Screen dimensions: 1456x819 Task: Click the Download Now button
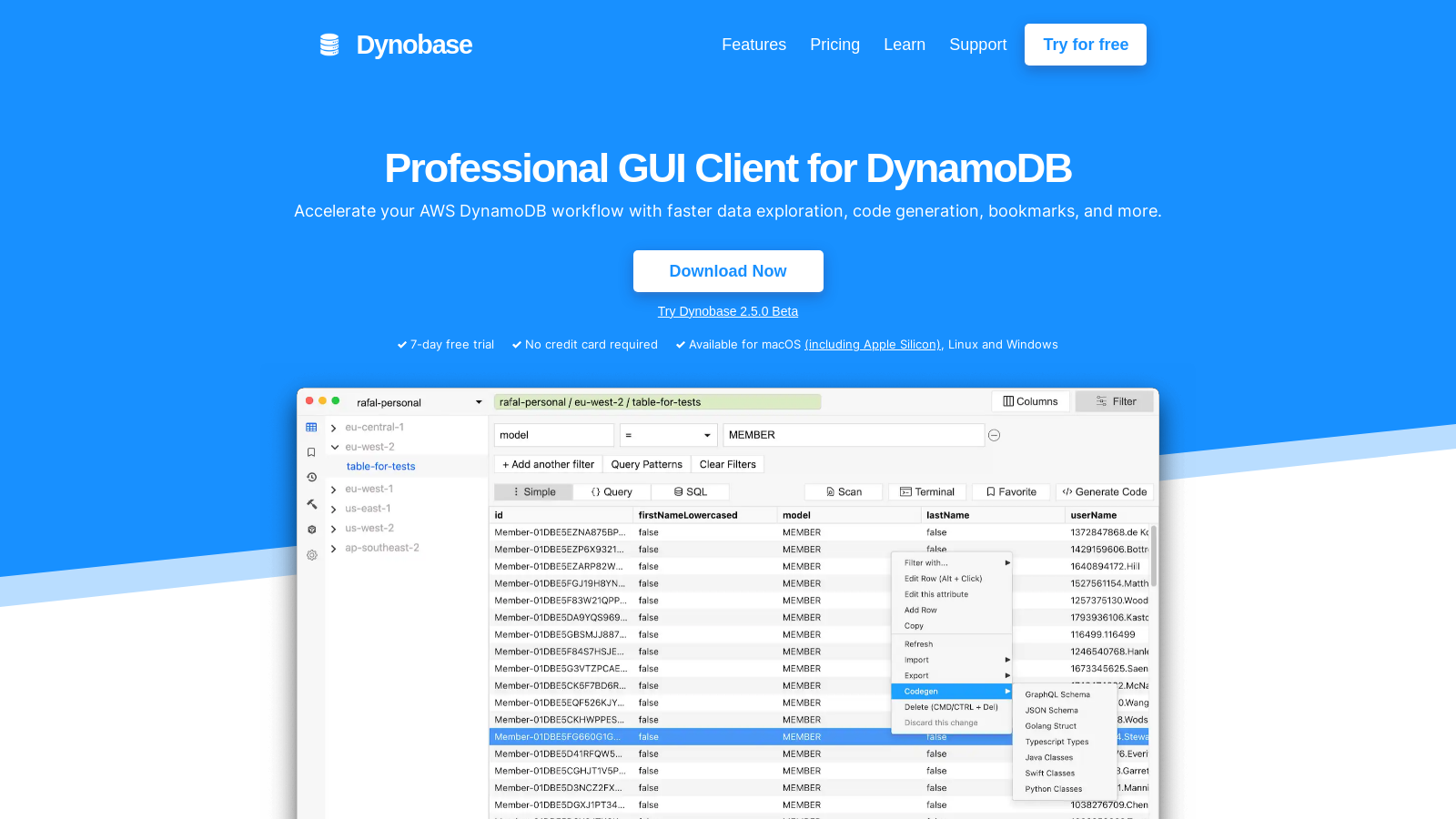[x=728, y=270]
